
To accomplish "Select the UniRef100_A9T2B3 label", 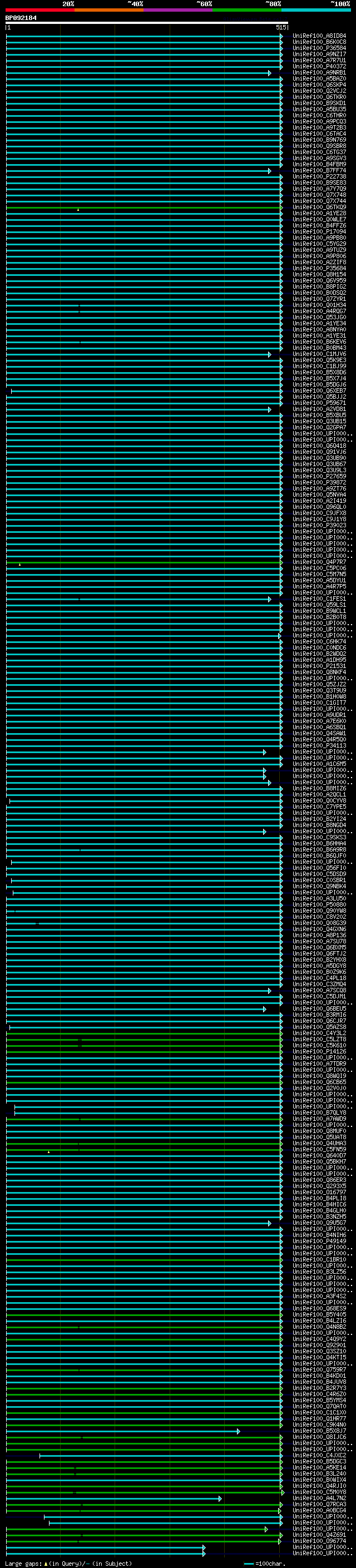I will pyautogui.click(x=319, y=128).
